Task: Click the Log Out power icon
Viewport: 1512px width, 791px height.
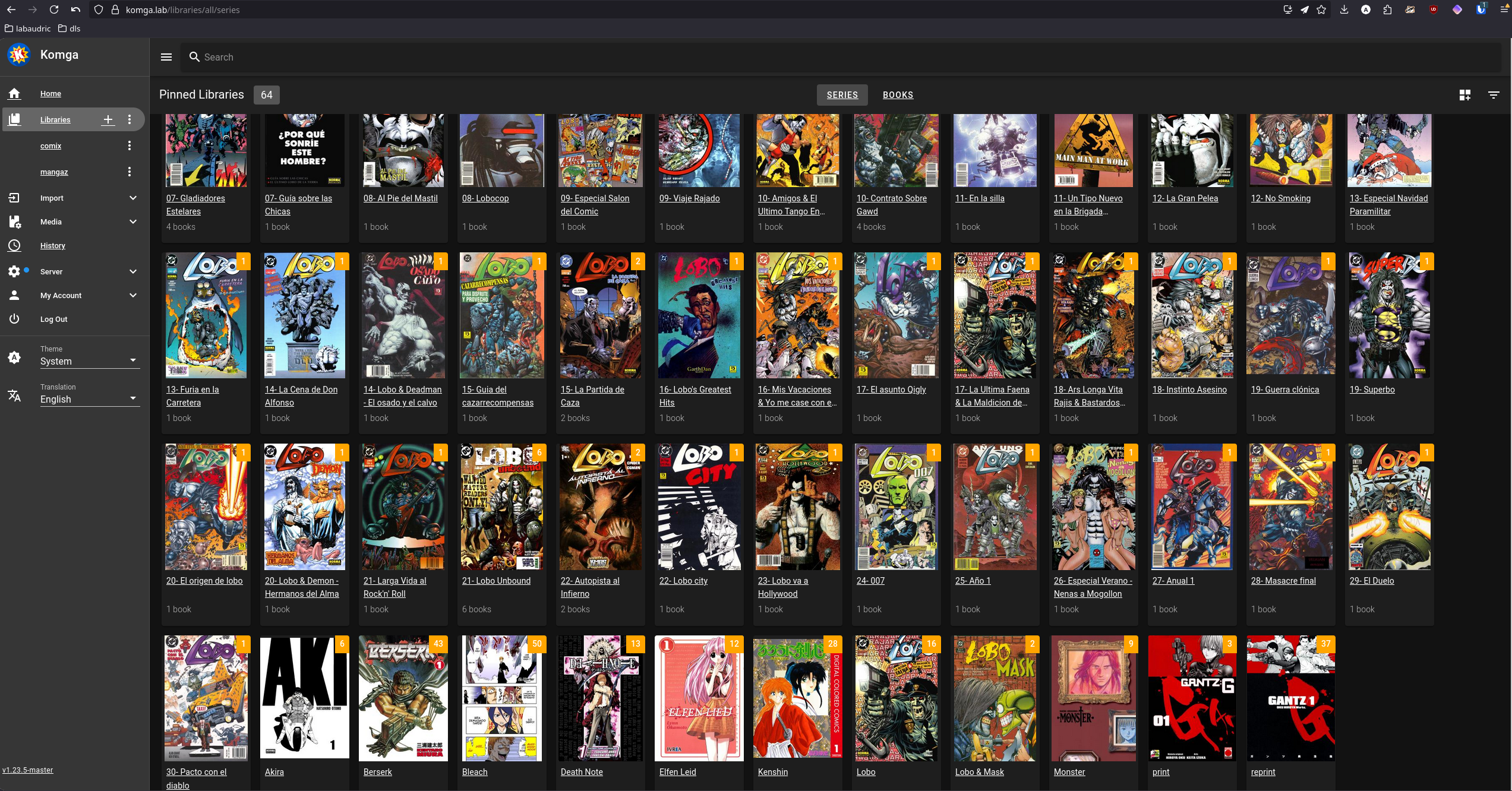Action: pos(14,319)
